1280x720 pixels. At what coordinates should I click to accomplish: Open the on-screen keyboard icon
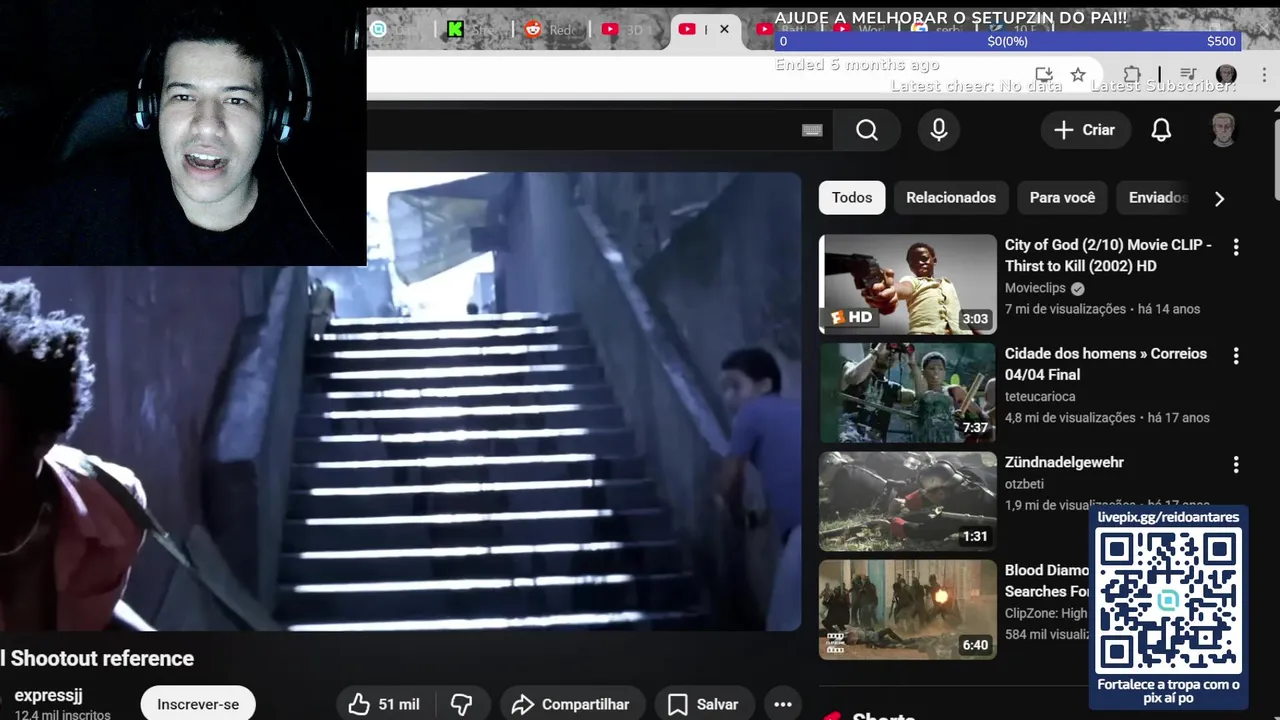coord(812,130)
